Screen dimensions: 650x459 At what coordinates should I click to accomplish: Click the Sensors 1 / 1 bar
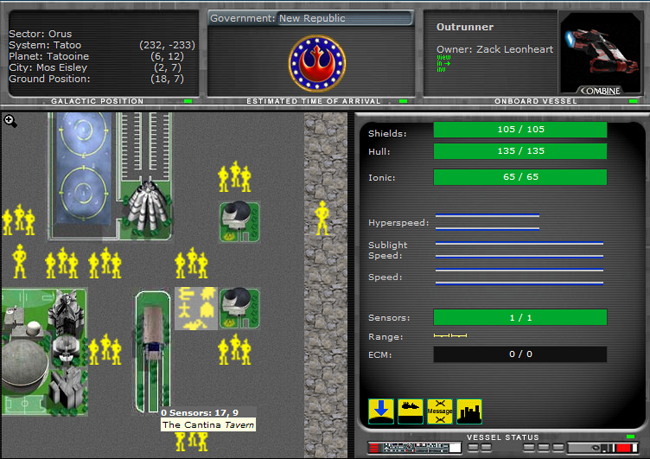tap(520, 318)
